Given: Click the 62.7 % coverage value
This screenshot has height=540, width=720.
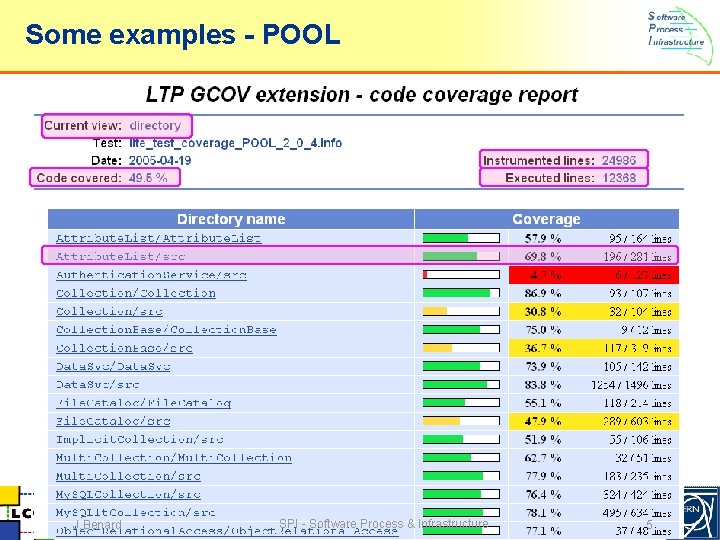Looking at the screenshot, I should (543, 458).
